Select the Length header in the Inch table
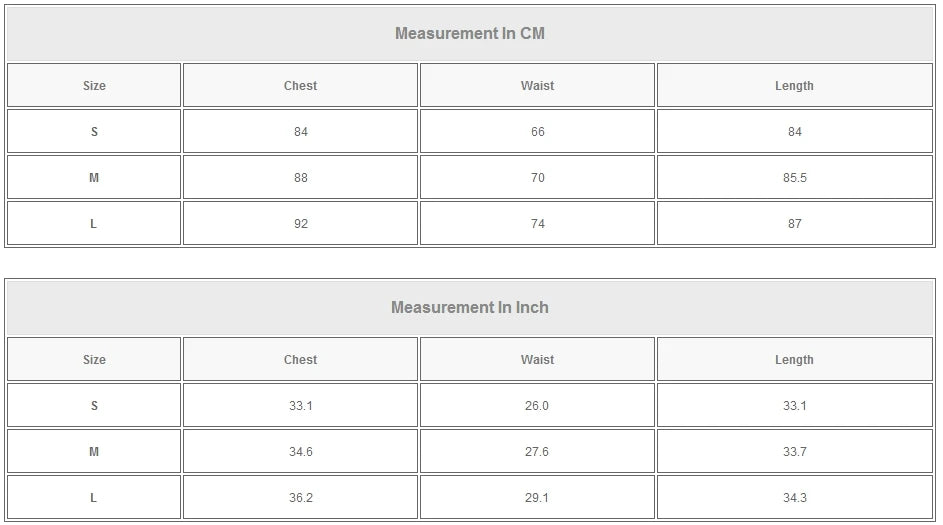The width and height of the screenshot is (943, 525). tap(794, 360)
